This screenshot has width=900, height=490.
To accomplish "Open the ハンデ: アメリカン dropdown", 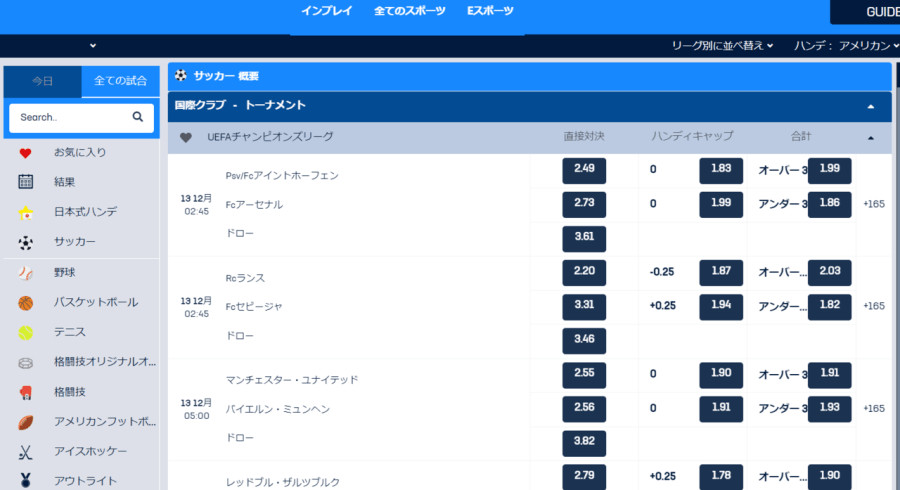I will pyautogui.click(x=846, y=45).
